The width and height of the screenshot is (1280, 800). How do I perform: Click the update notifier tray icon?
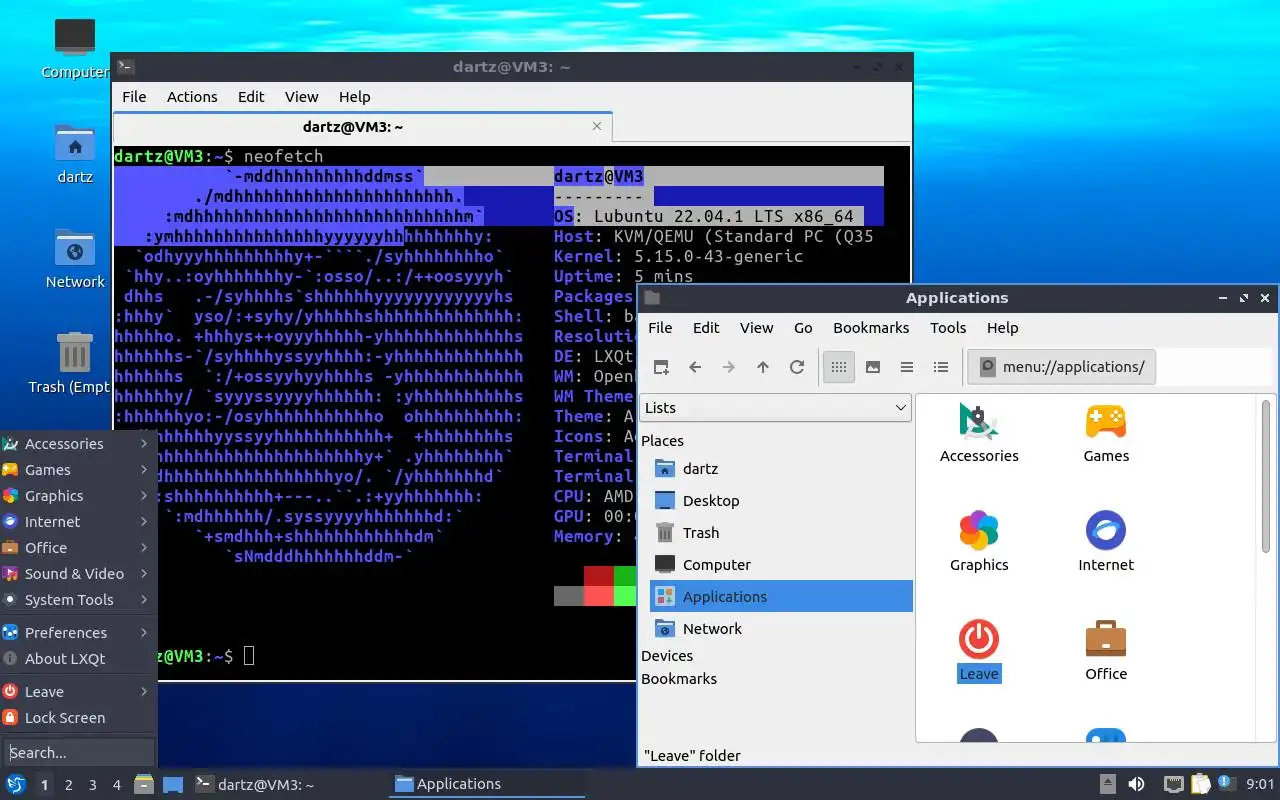coord(1226,784)
